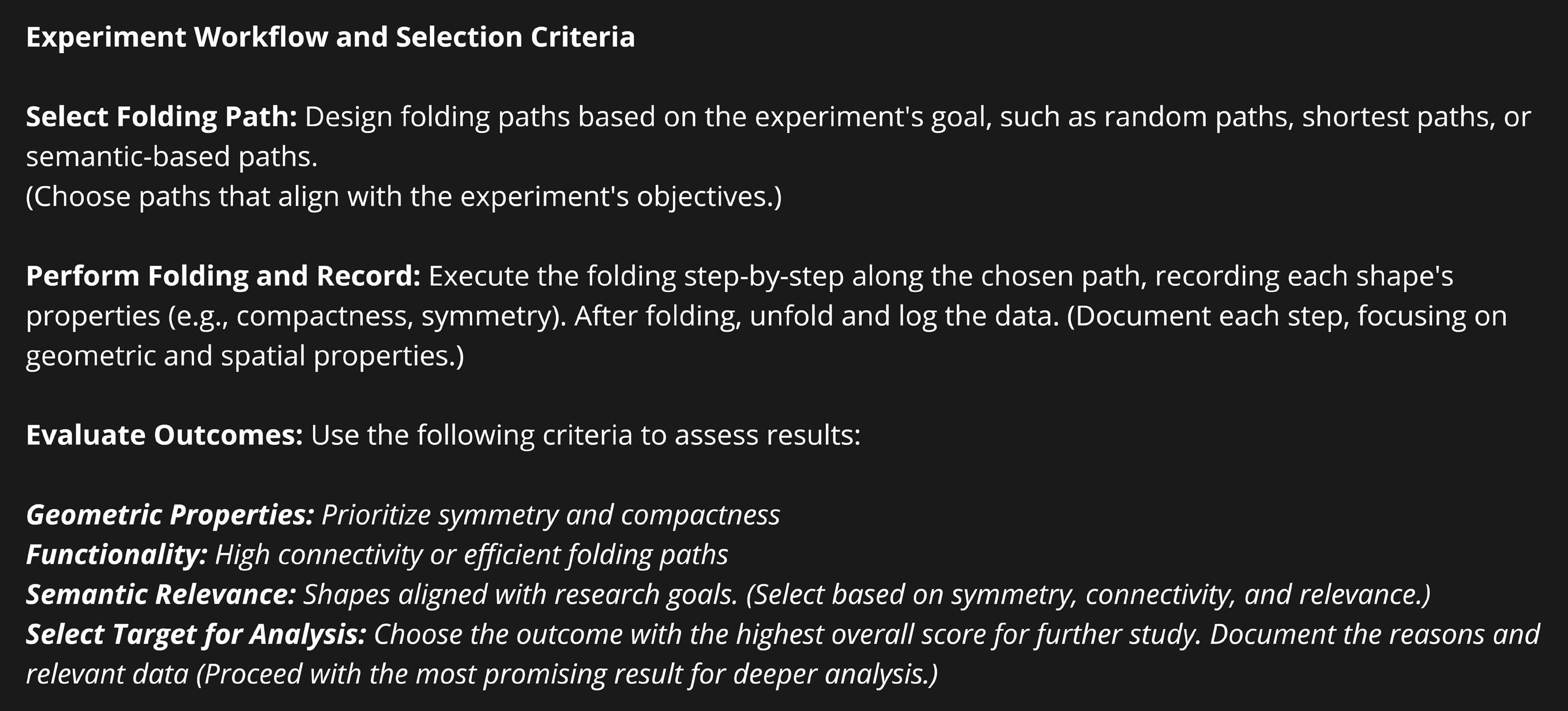The width and height of the screenshot is (1568, 711).
Task: Click the 'Functionality:' italic label
Action: [x=117, y=555]
